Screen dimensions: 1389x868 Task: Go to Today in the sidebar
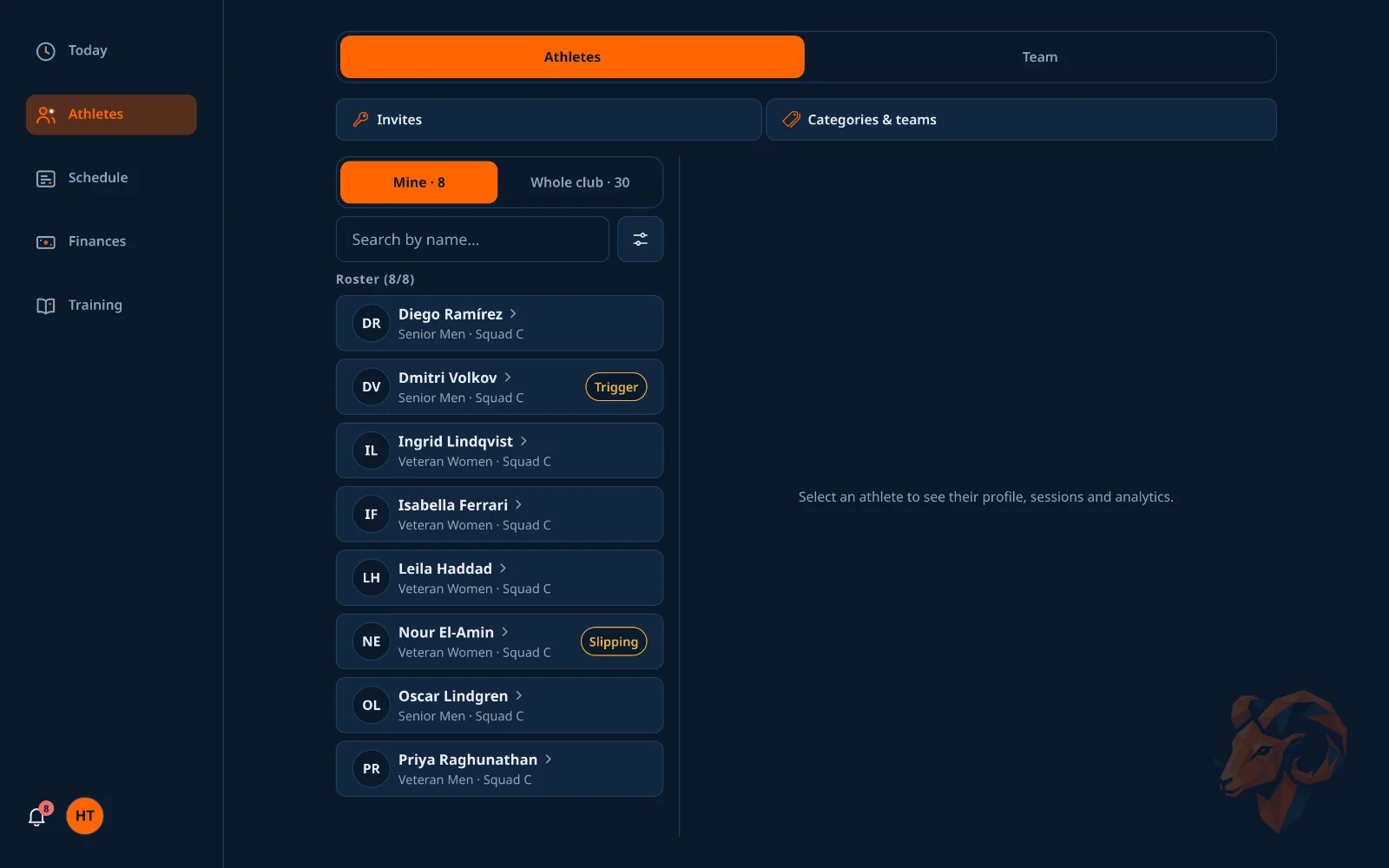click(x=111, y=51)
